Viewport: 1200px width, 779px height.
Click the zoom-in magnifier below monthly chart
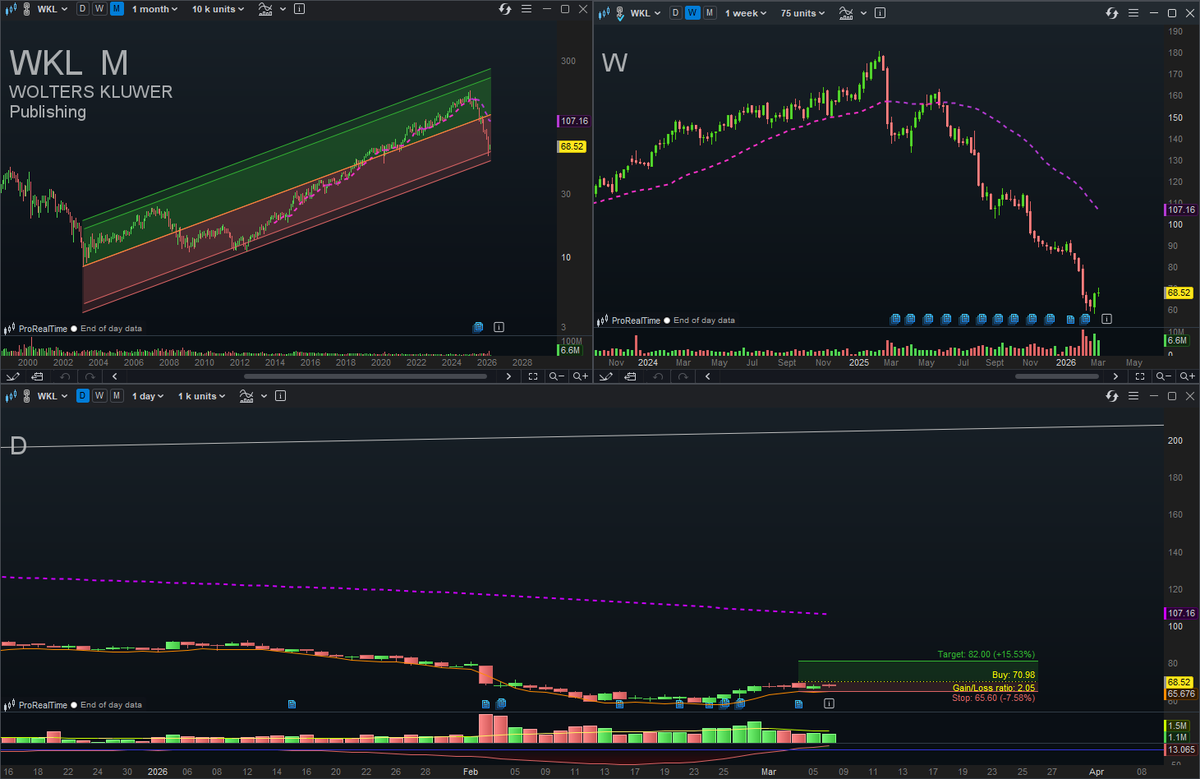point(580,376)
